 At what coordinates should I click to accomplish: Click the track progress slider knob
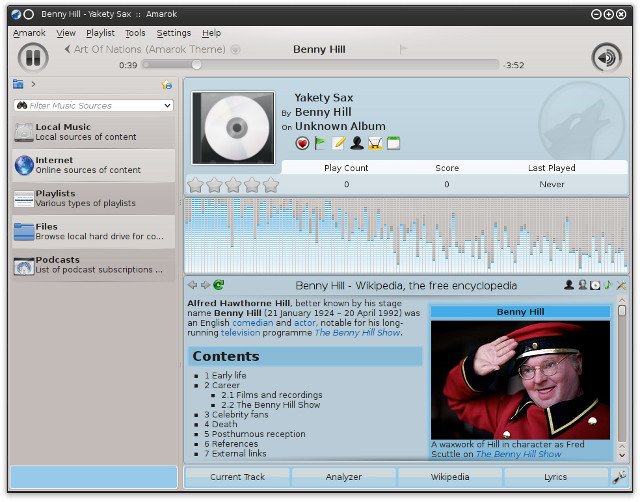(196, 64)
